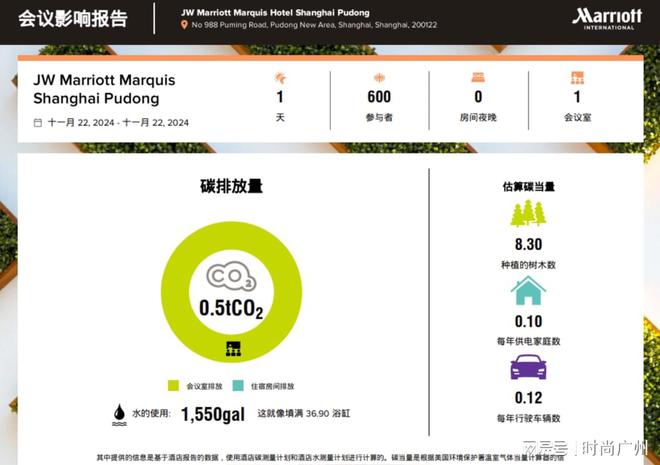
Task: Click the participants icon above 600
Action: [x=379, y=78]
